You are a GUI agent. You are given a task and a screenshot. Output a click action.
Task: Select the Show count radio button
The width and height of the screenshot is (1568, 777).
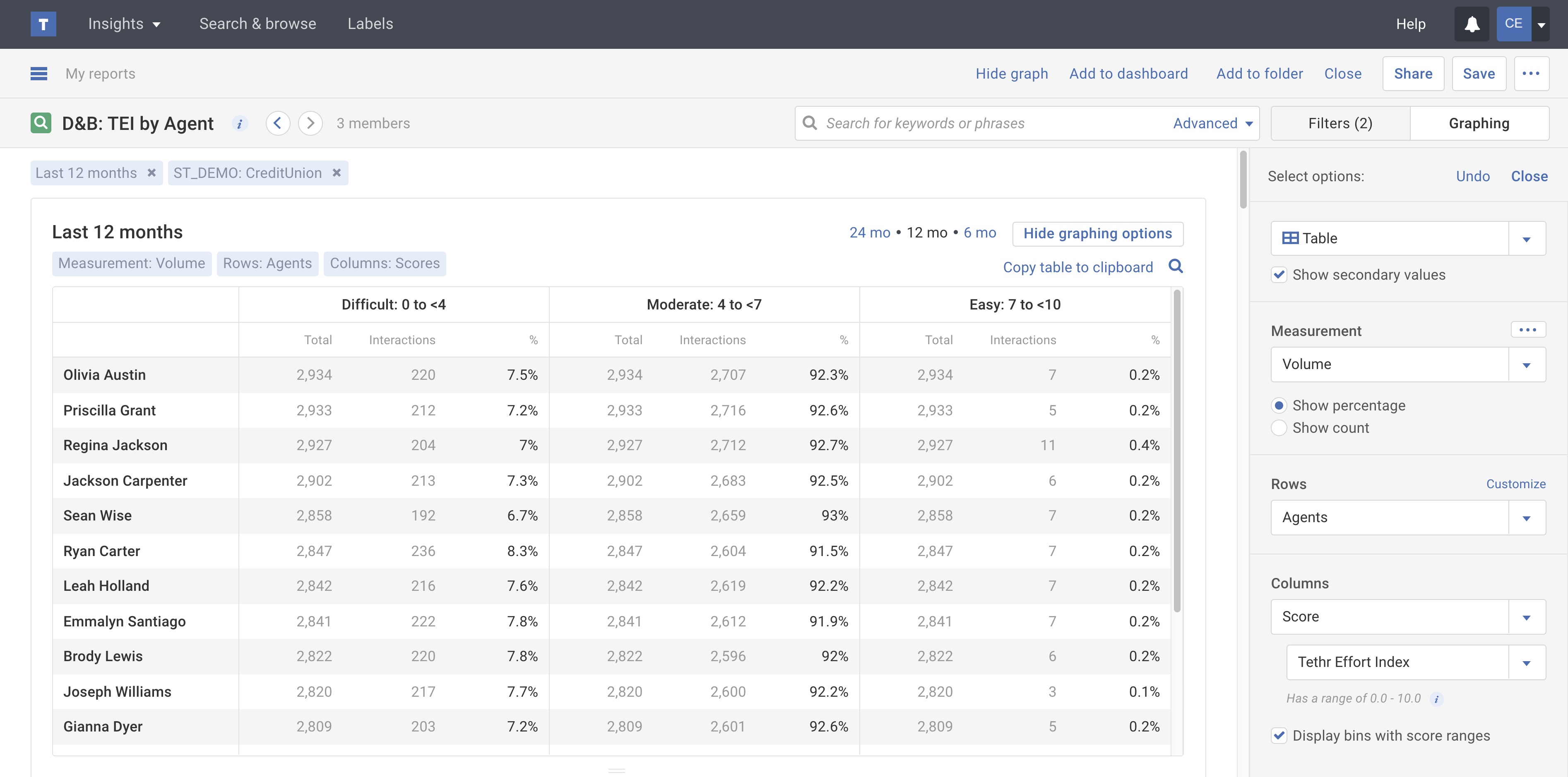pyautogui.click(x=1279, y=428)
